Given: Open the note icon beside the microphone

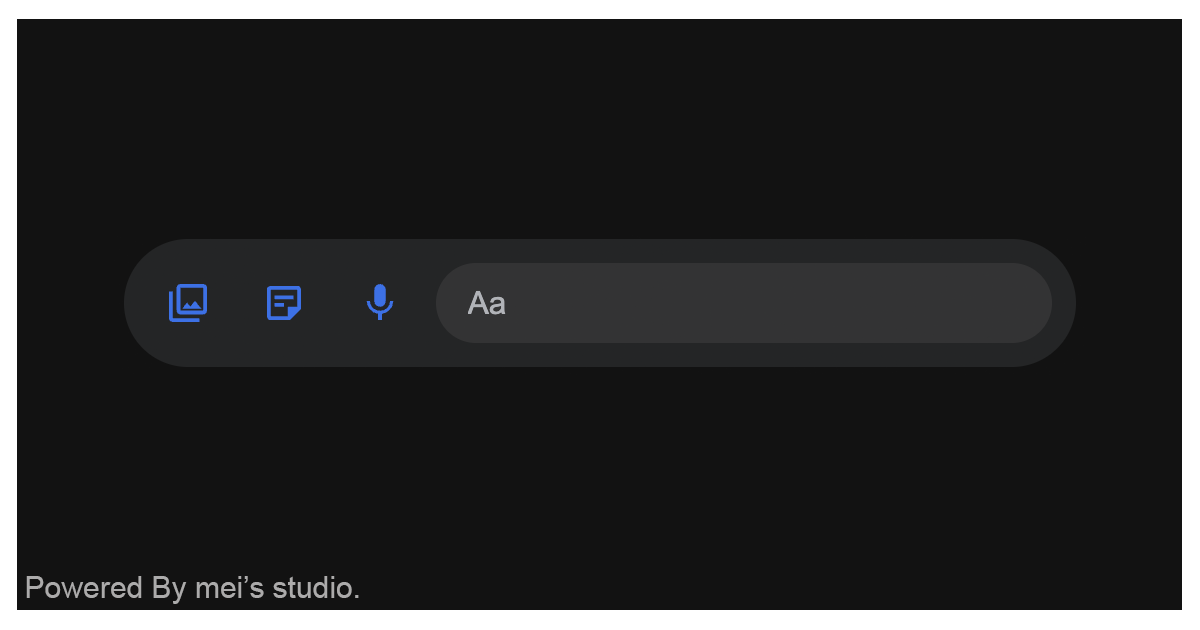Looking at the screenshot, I should (x=284, y=302).
